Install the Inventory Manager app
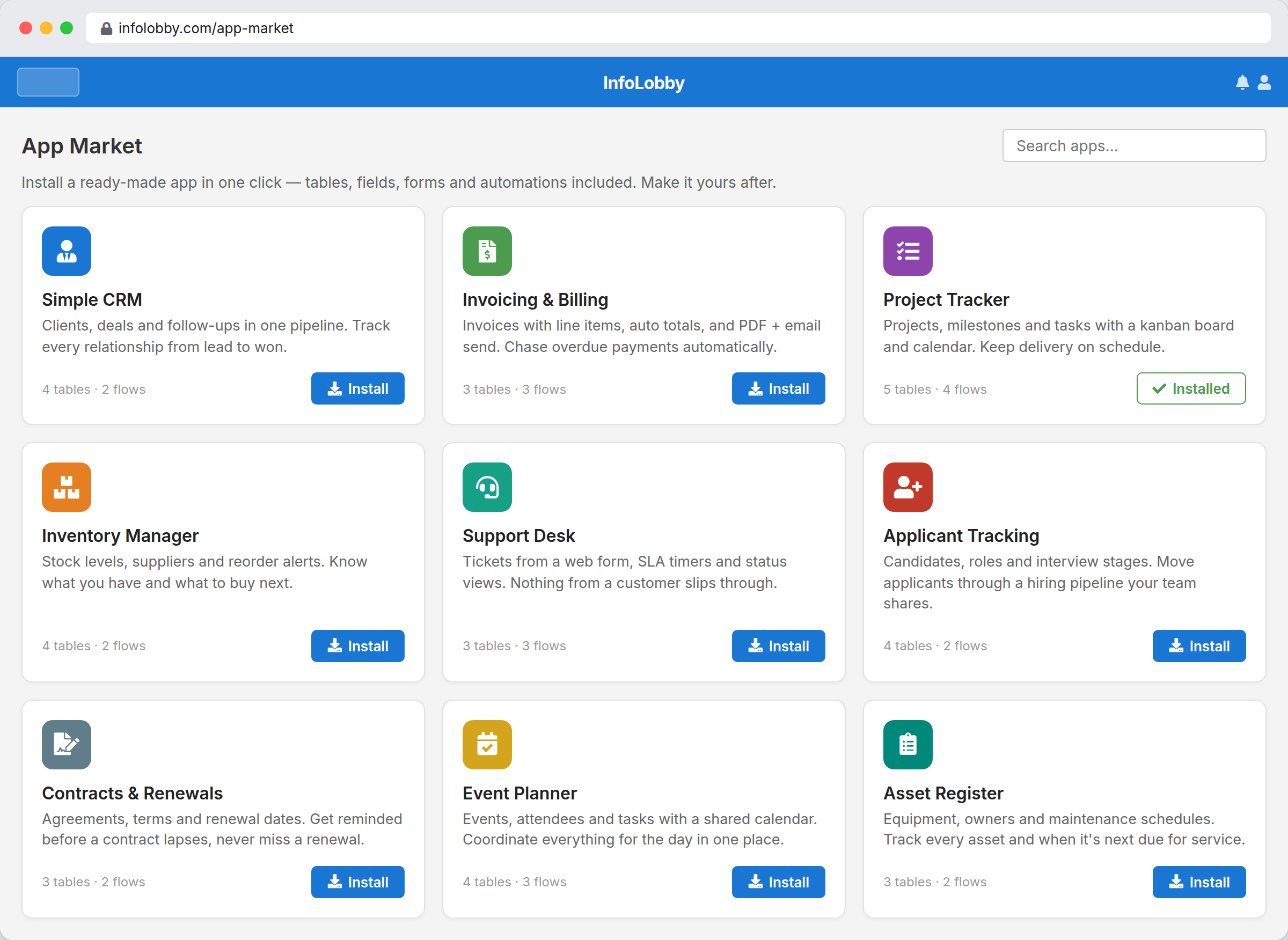 click(x=357, y=646)
